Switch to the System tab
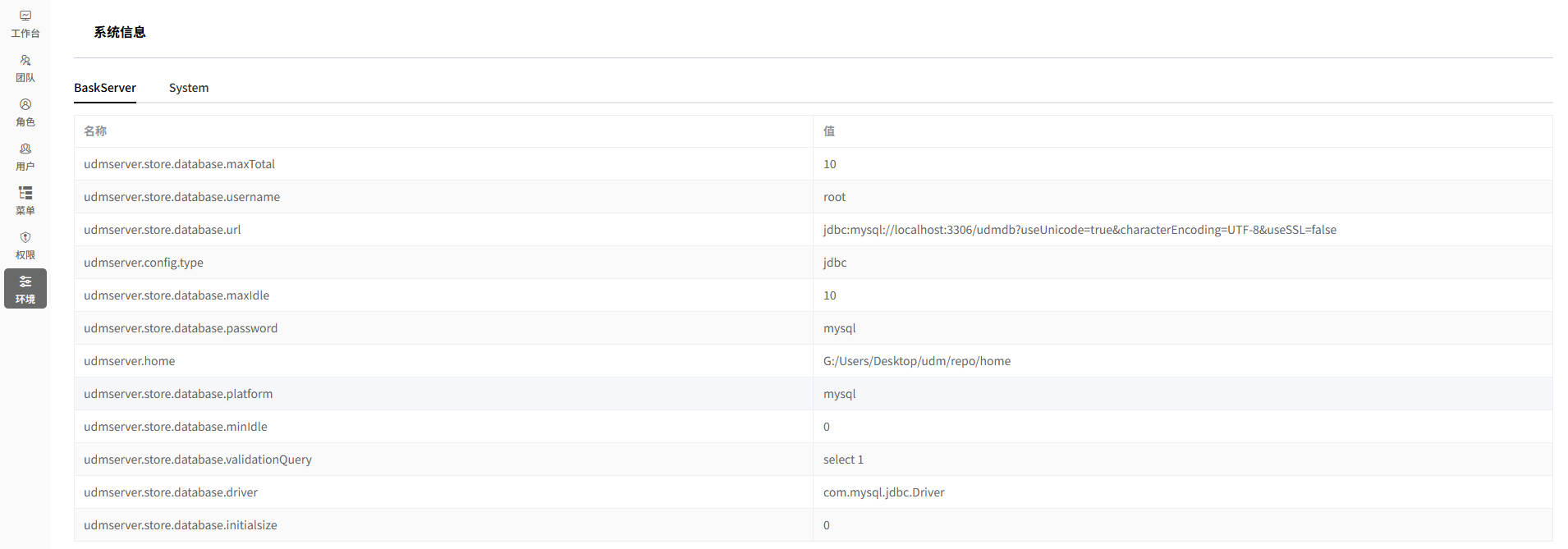Viewport: 1568px width, 549px height. [189, 88]
